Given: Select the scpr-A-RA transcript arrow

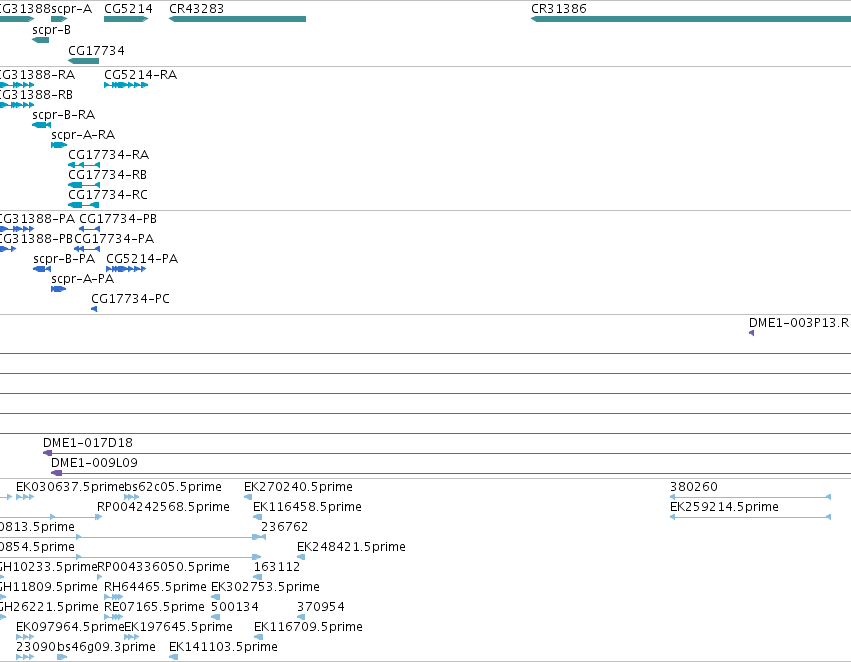Looking at the screenshot, I should coord(59,145).
